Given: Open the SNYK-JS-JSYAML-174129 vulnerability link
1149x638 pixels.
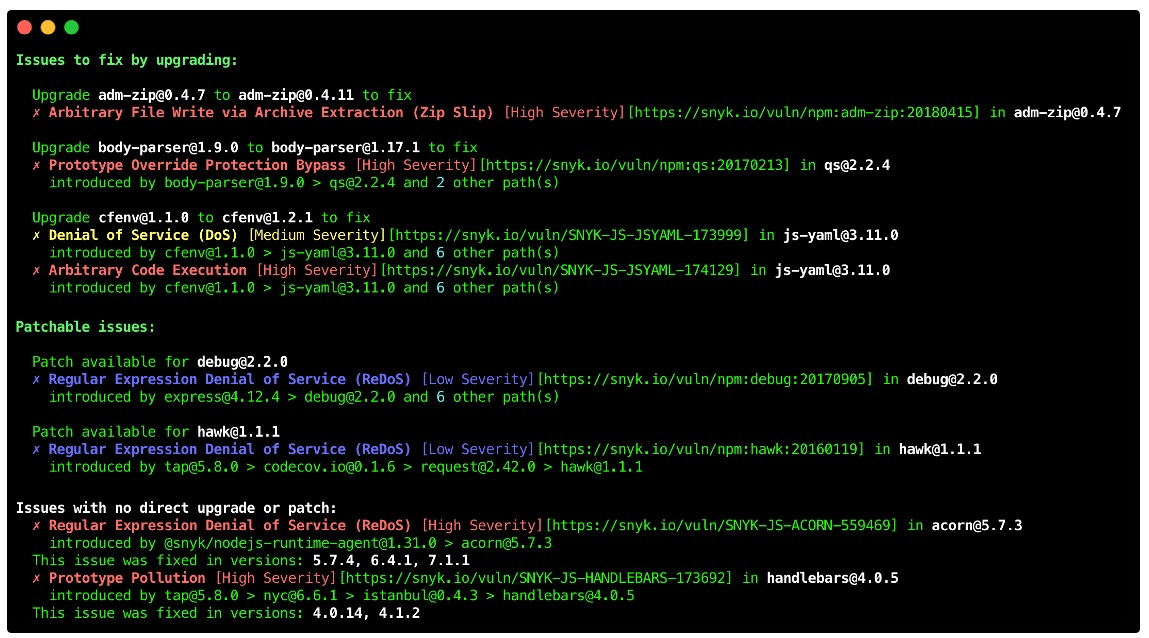Looking at the screenshot, I should [x=561, y=271].
